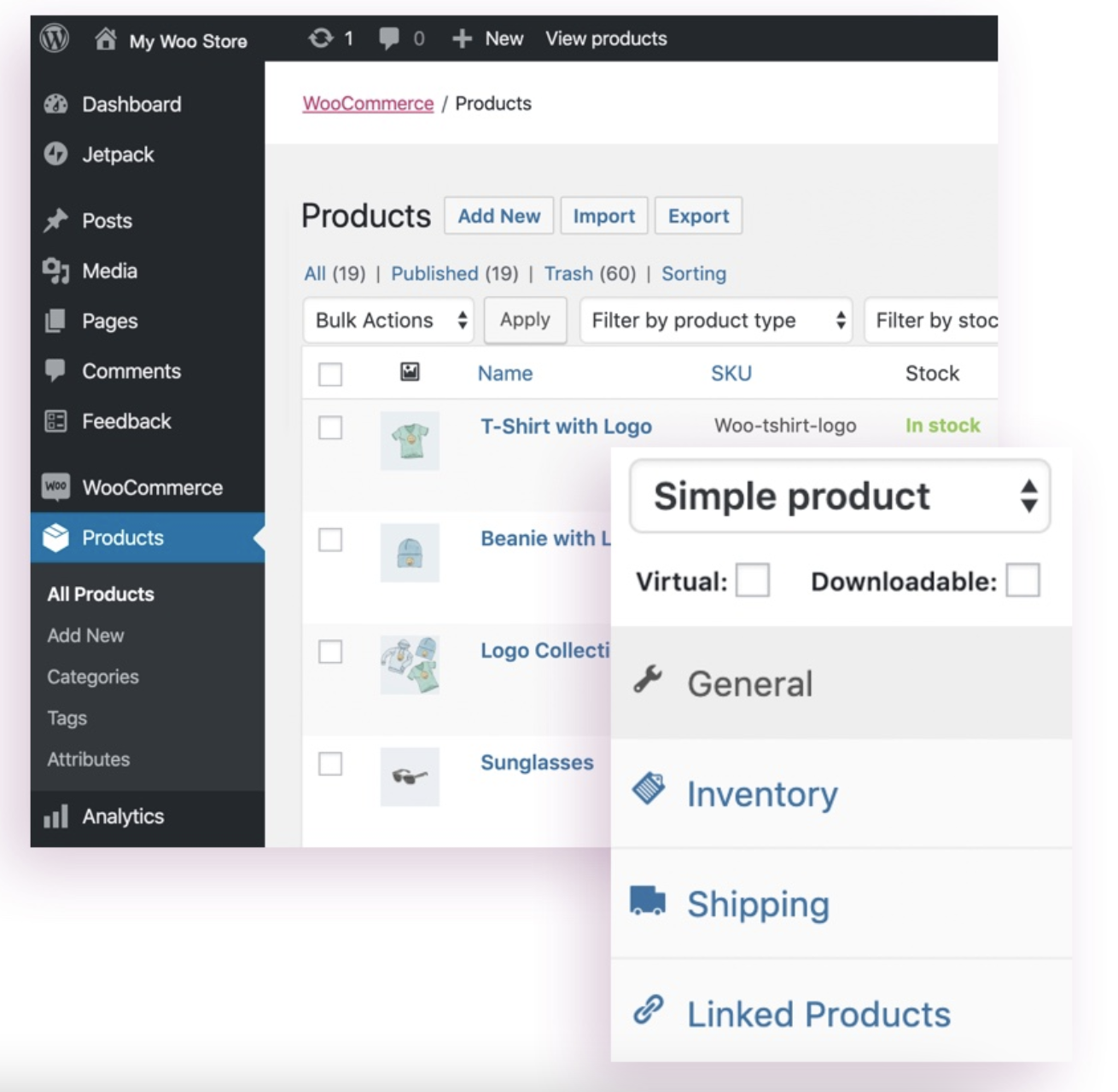Click the Inventory tag icon
Viewport: 1118px width, 1092px height.
[649, 788]
